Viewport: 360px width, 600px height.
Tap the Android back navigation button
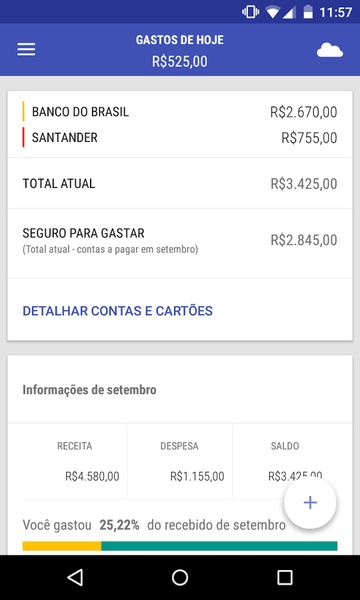(x=75, y=577)
